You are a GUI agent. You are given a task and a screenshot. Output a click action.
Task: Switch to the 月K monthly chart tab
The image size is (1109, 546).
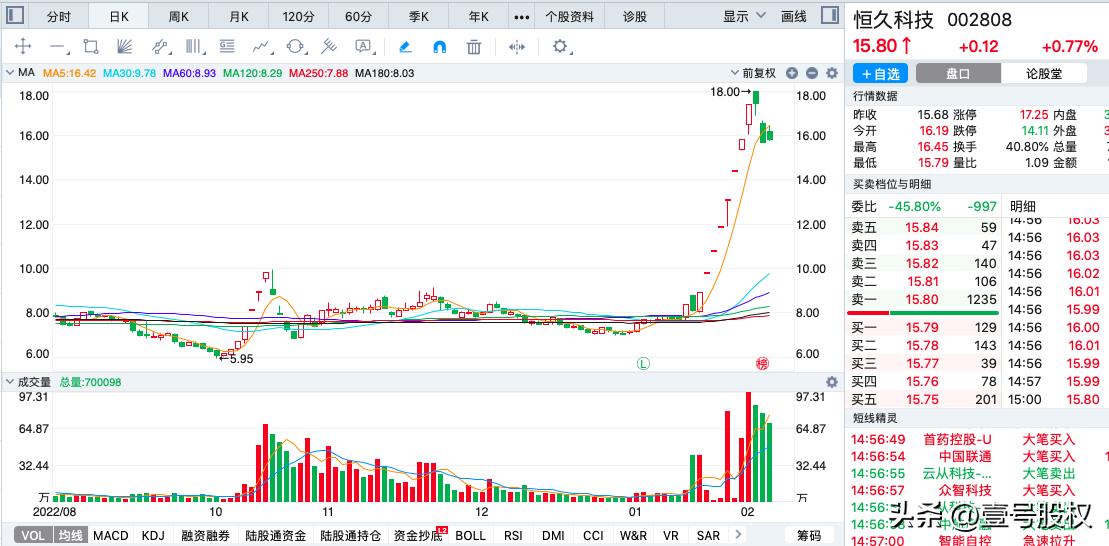click(x=239, y=16)
